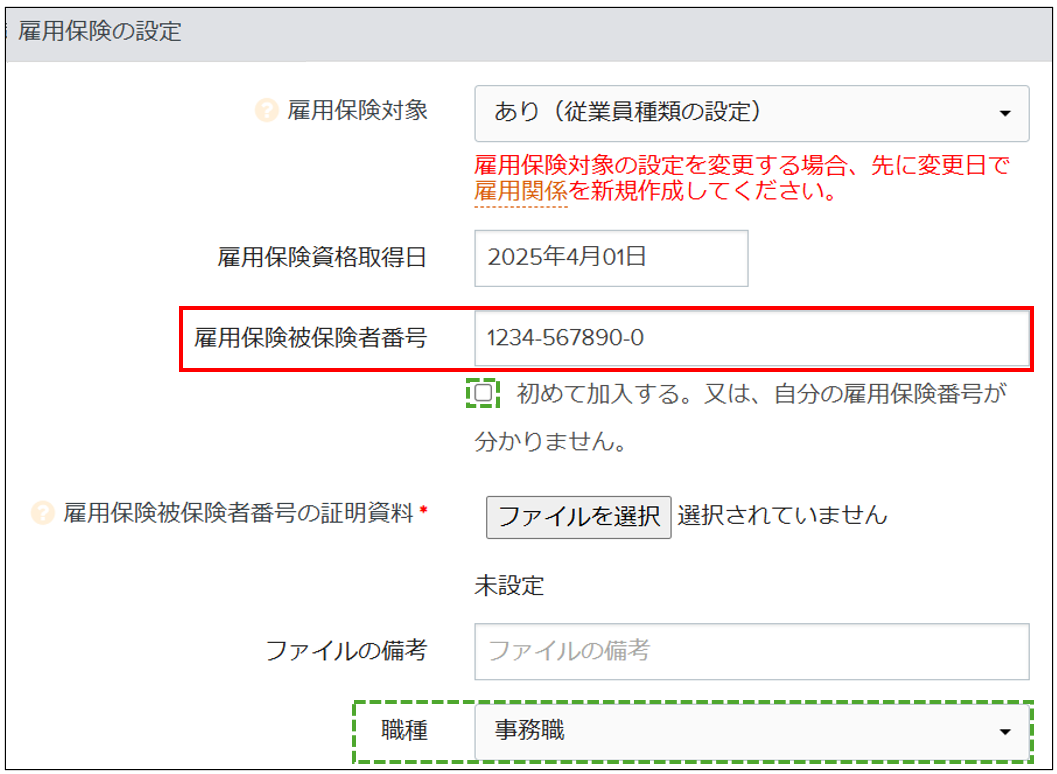This screenshot has width=1057, height=774.
Task: Click the help icon beside 雇用保険対象
Action: [x=266, y=111]
